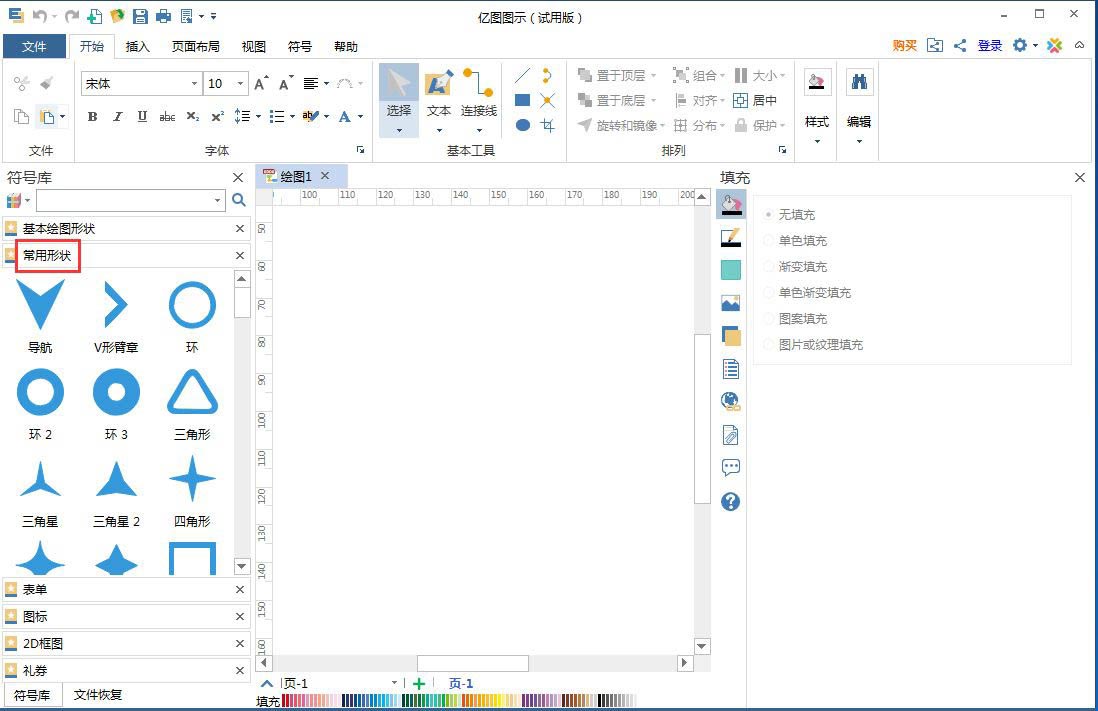Viewport: 1098px width, 711px height.
Task: Select the 无填充 (No Fill) radio button
Action: pyautogui.click(x=768, y=214)
